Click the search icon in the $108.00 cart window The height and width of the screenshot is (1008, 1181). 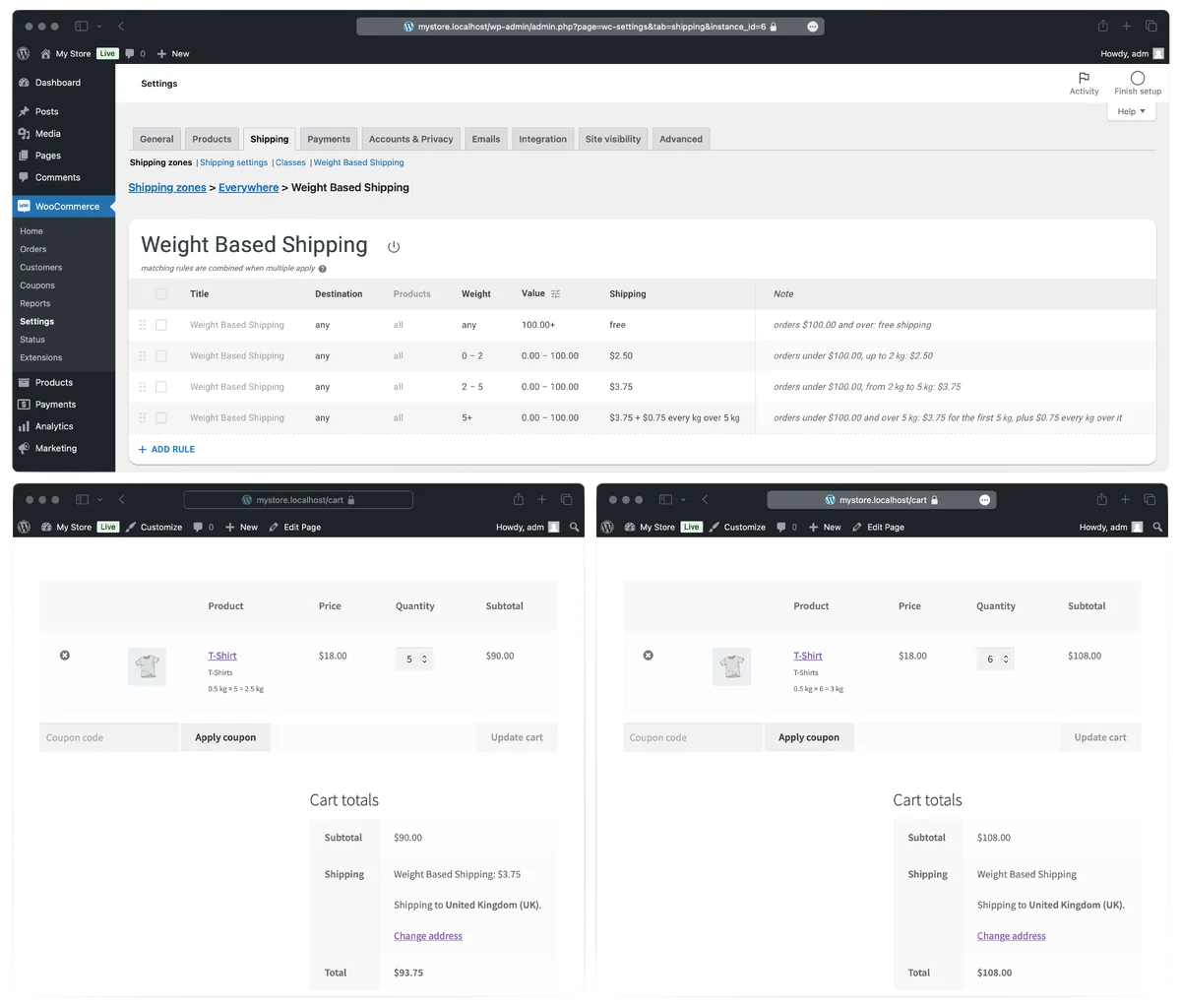[x=1158, y=527]
